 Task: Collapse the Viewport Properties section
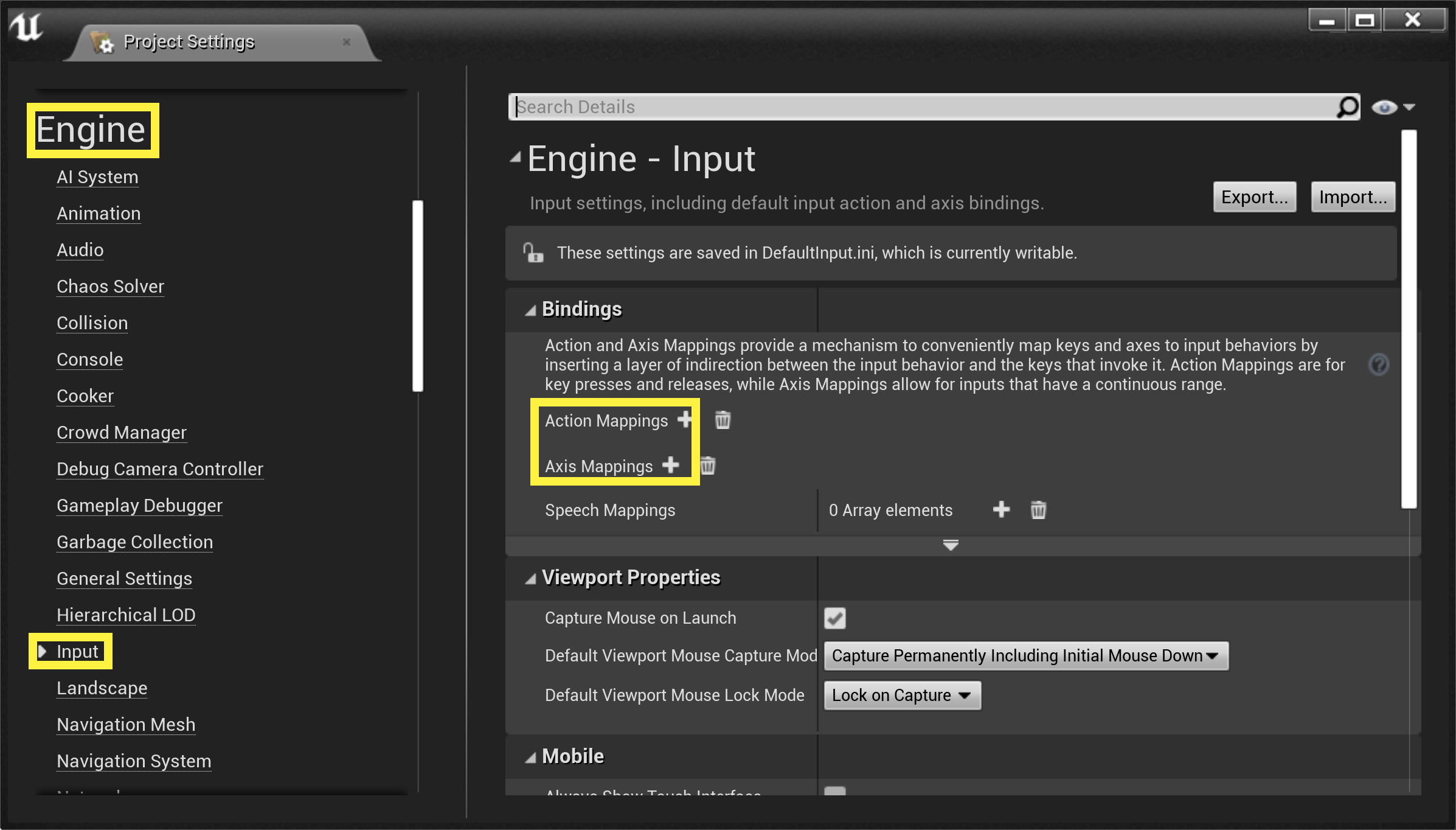click(531, 579)
